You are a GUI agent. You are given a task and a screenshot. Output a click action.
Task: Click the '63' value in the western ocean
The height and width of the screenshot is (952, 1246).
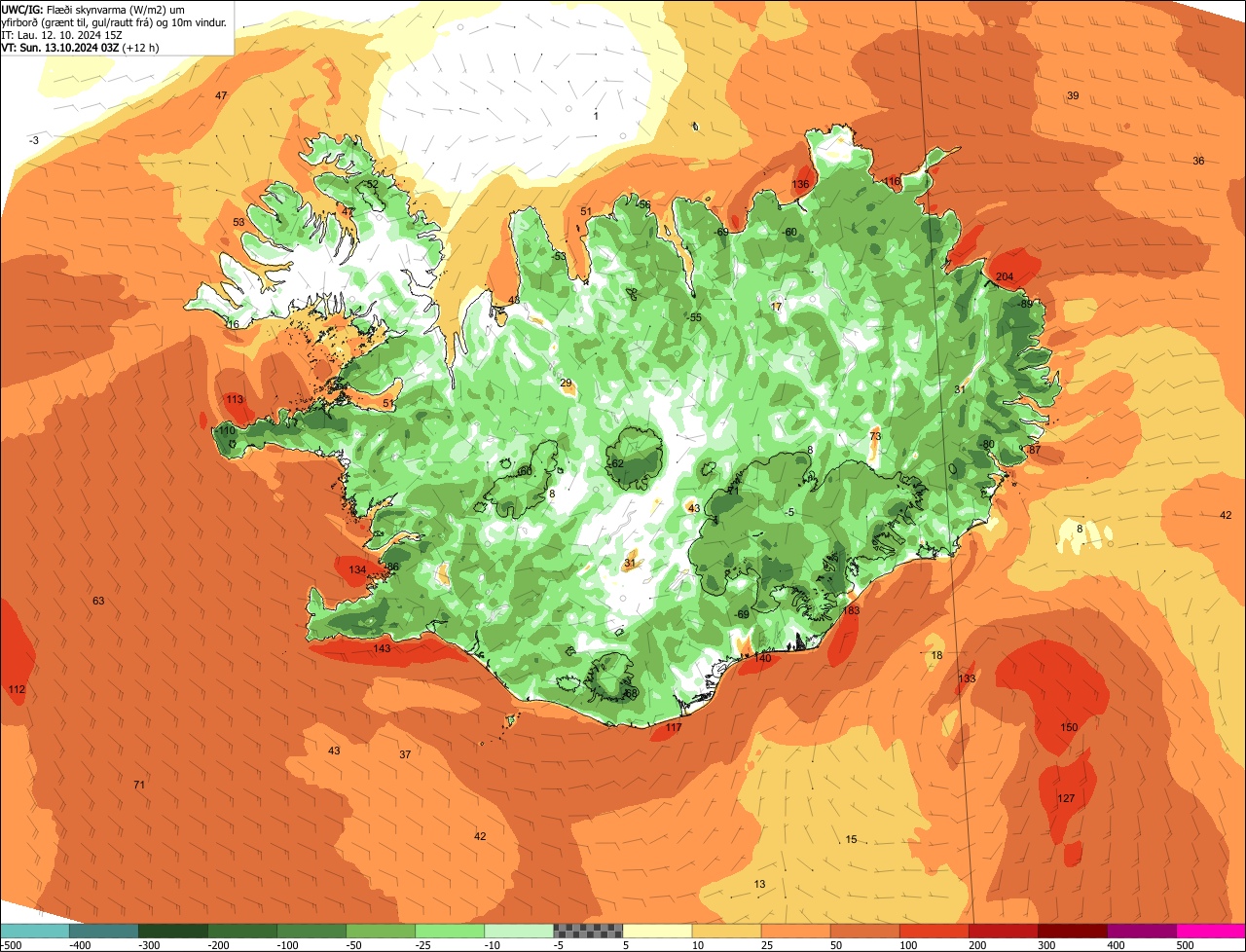(x=98, y=601)
